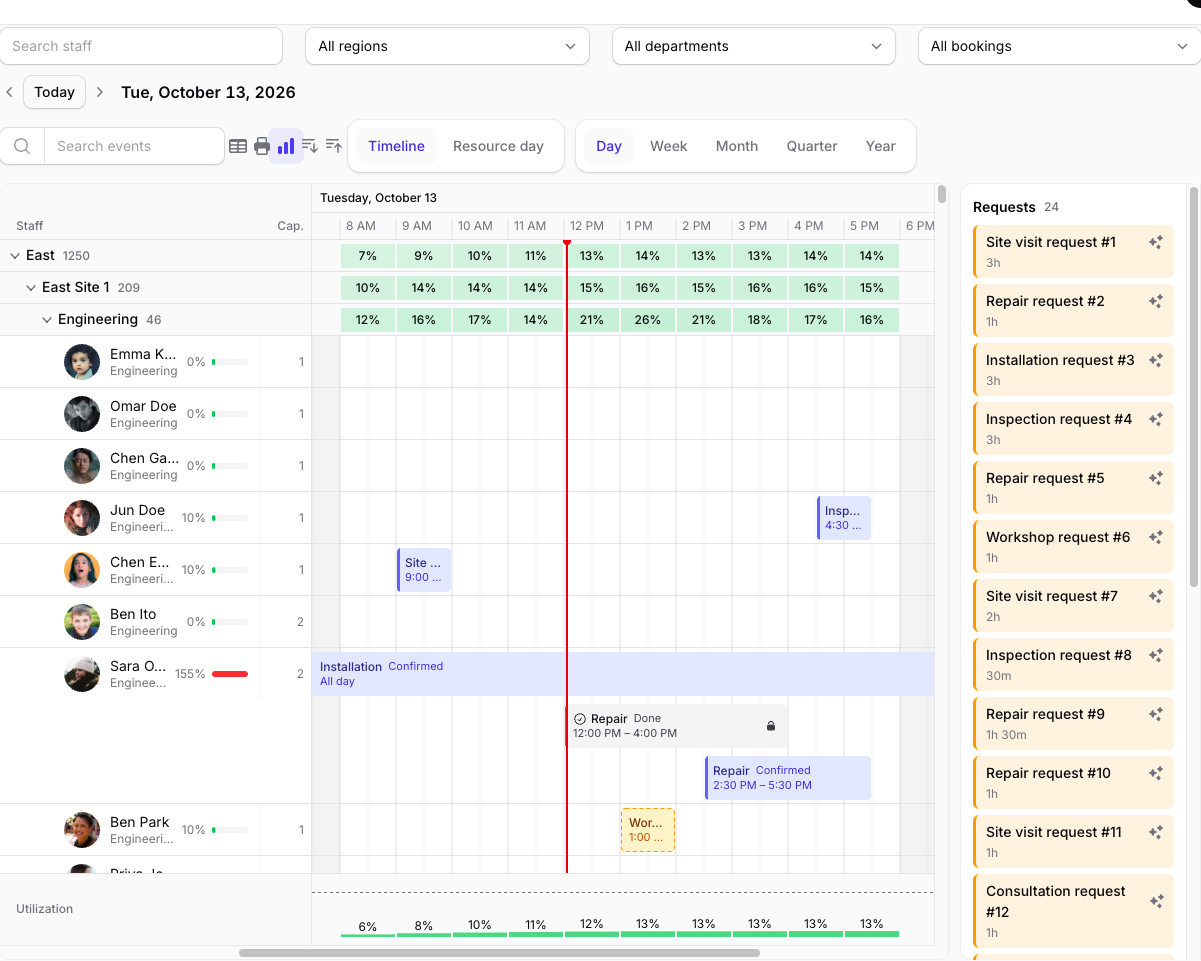Click the sort descending icon
The width and height of the screenshot is (1201, 961).
tap(310, 146)
